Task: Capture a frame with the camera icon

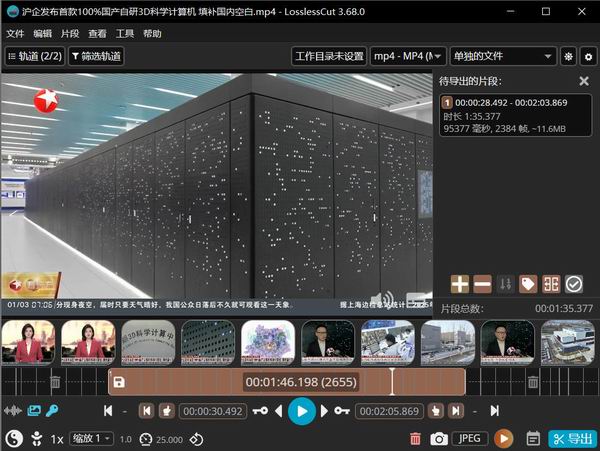Action: [438, 438]
